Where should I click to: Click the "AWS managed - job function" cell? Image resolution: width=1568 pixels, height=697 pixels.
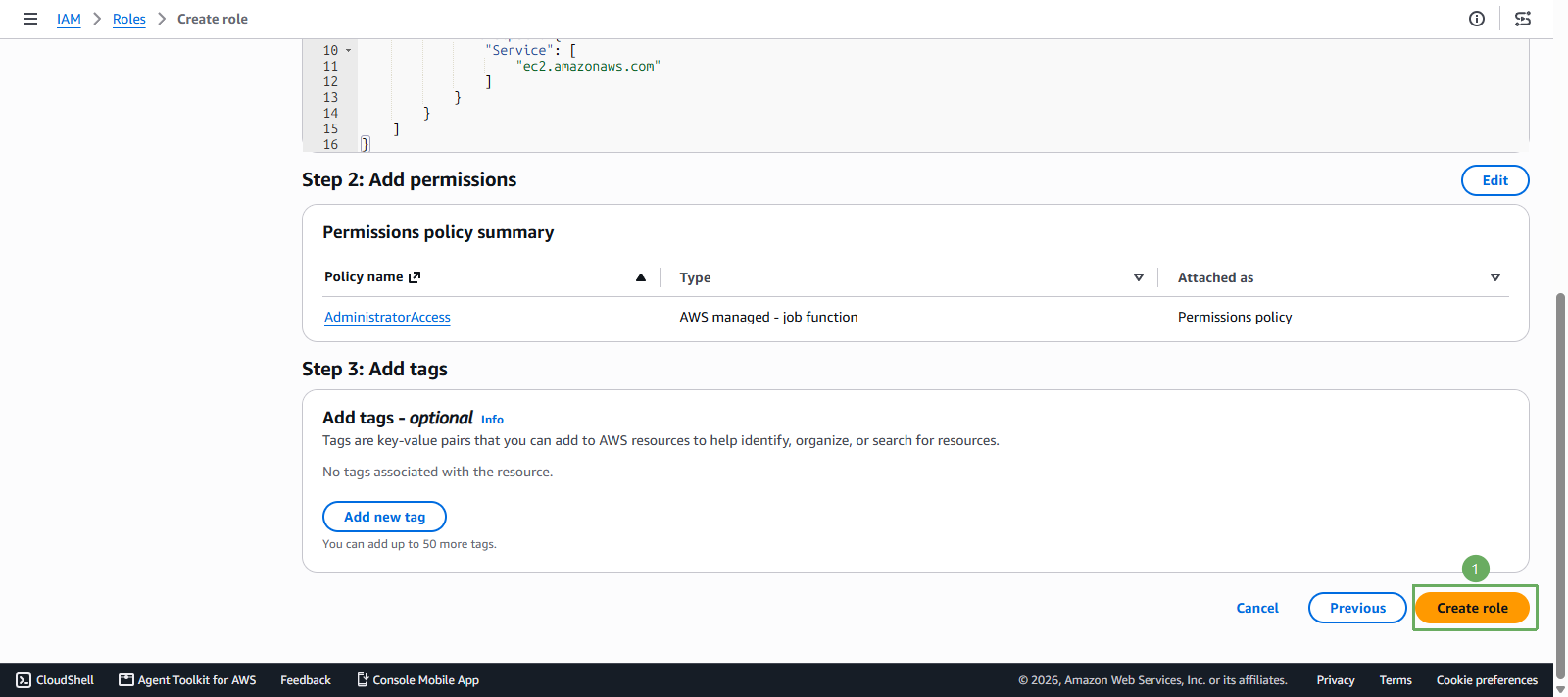click(x=768, y=317)
